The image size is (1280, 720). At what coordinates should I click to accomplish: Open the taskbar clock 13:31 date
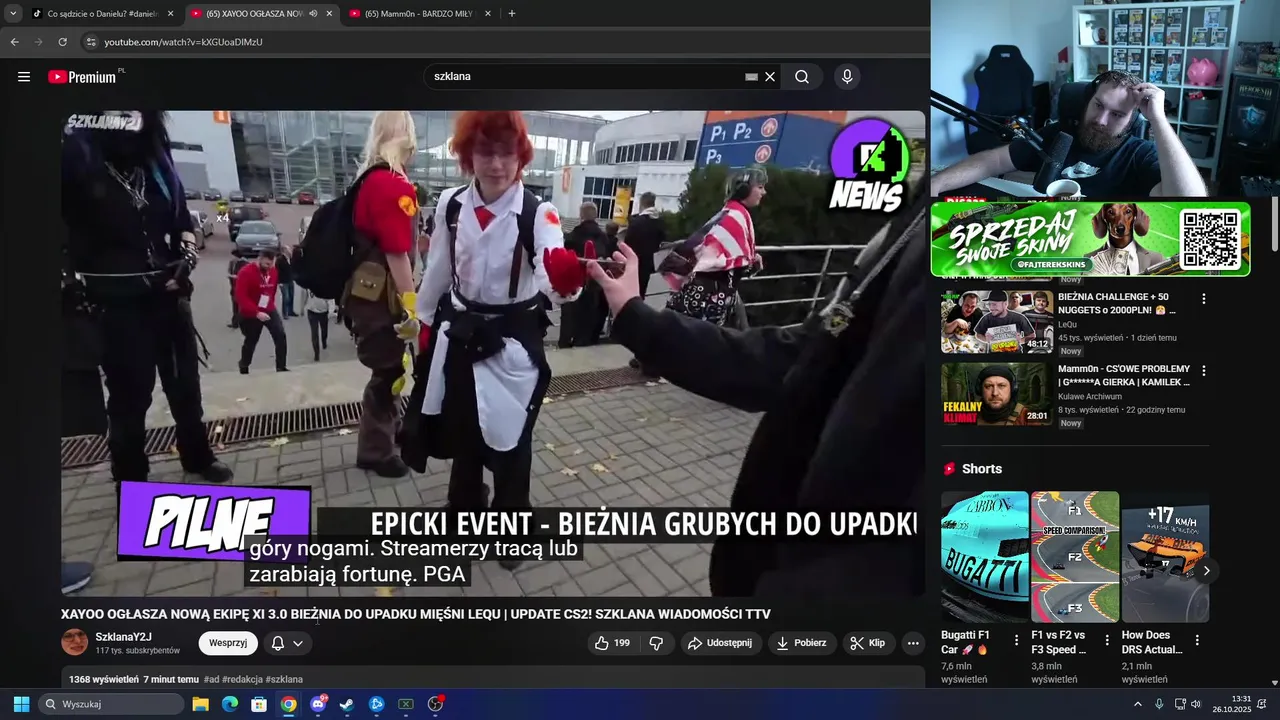coord(1232,704)
